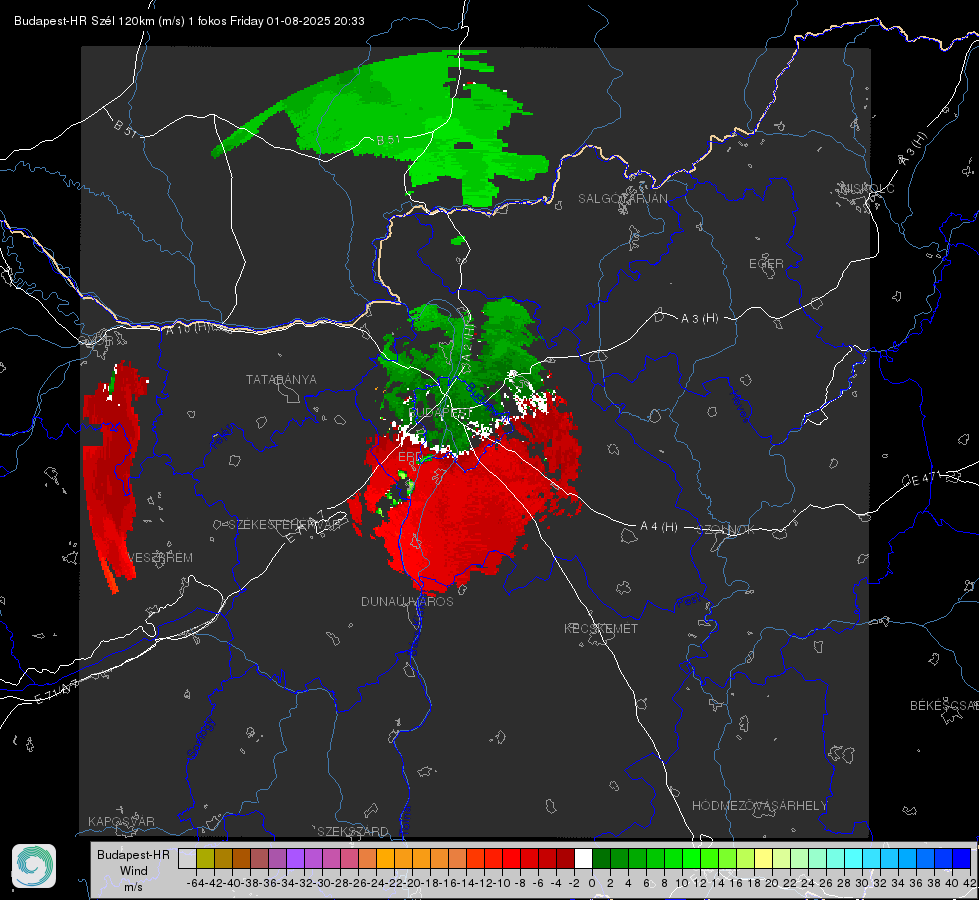
Task: Click the 'SZÉKESFEHÉRVÁR' city label
Action: pos(286,524)
